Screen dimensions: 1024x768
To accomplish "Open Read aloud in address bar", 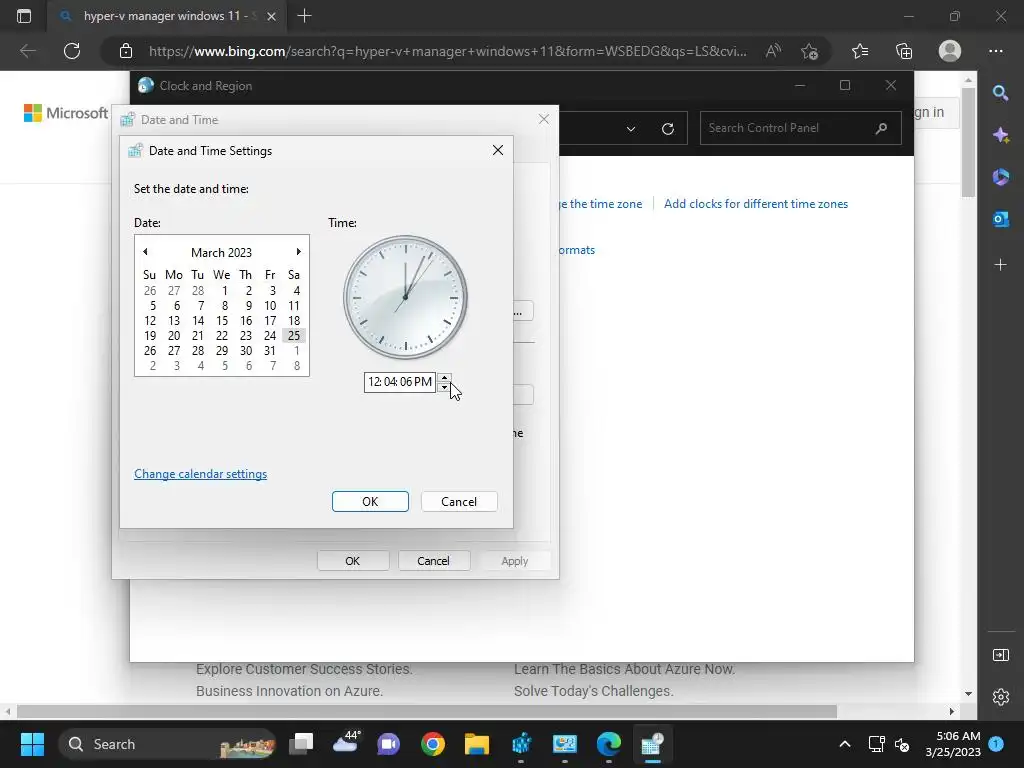I will [x=773, y=51].
